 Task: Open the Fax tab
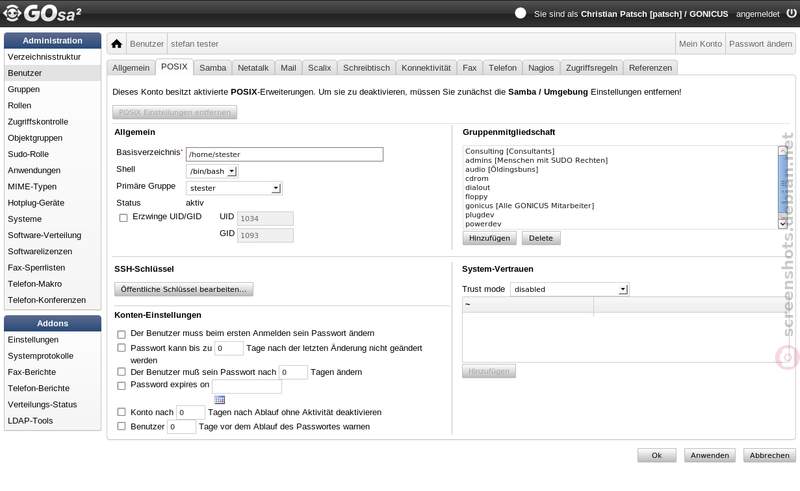click(x=469, y=68)
